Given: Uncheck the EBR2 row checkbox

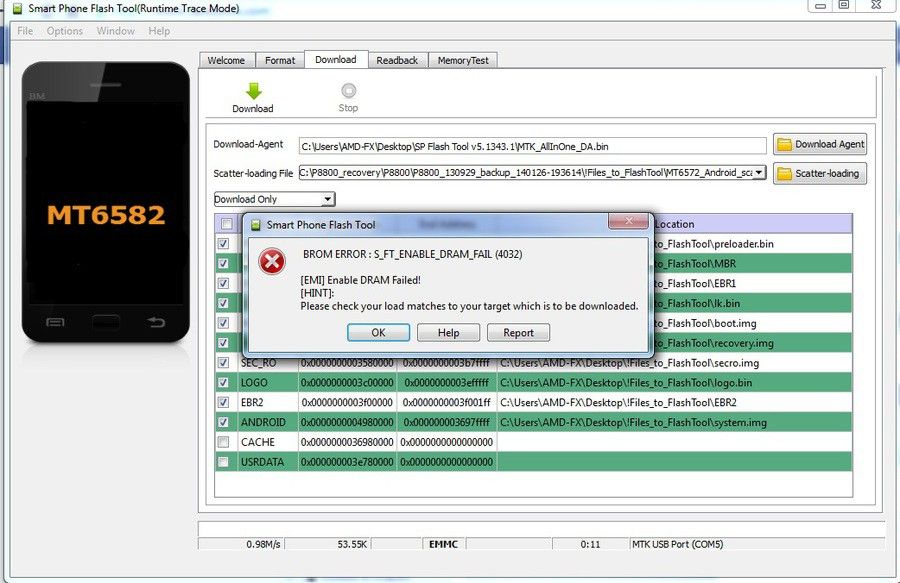Looking at the screenshot, I should tap(223, 402).
